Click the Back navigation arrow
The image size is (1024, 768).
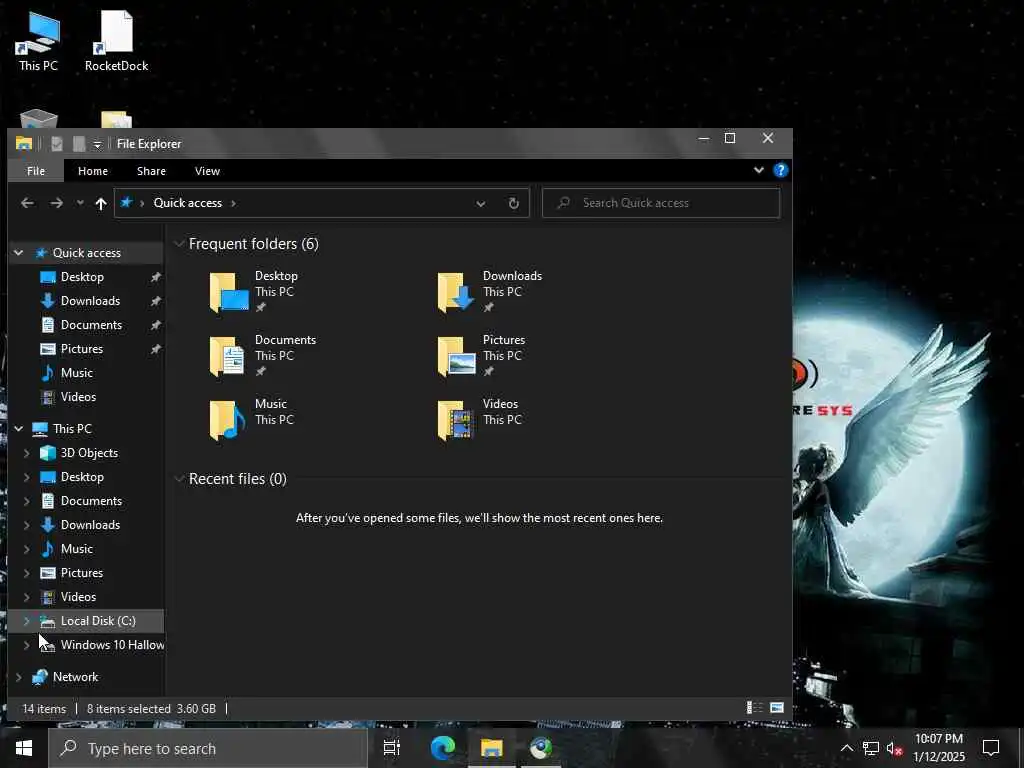[27, 203]
